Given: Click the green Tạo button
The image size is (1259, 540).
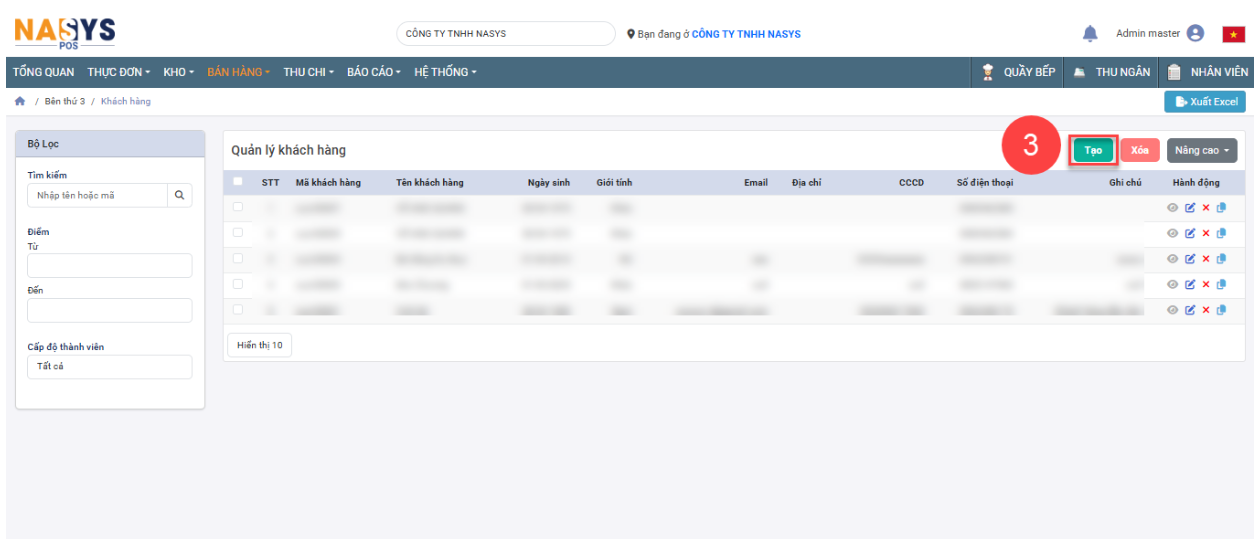Looking at the screenshot, I should coord(1093,150).
